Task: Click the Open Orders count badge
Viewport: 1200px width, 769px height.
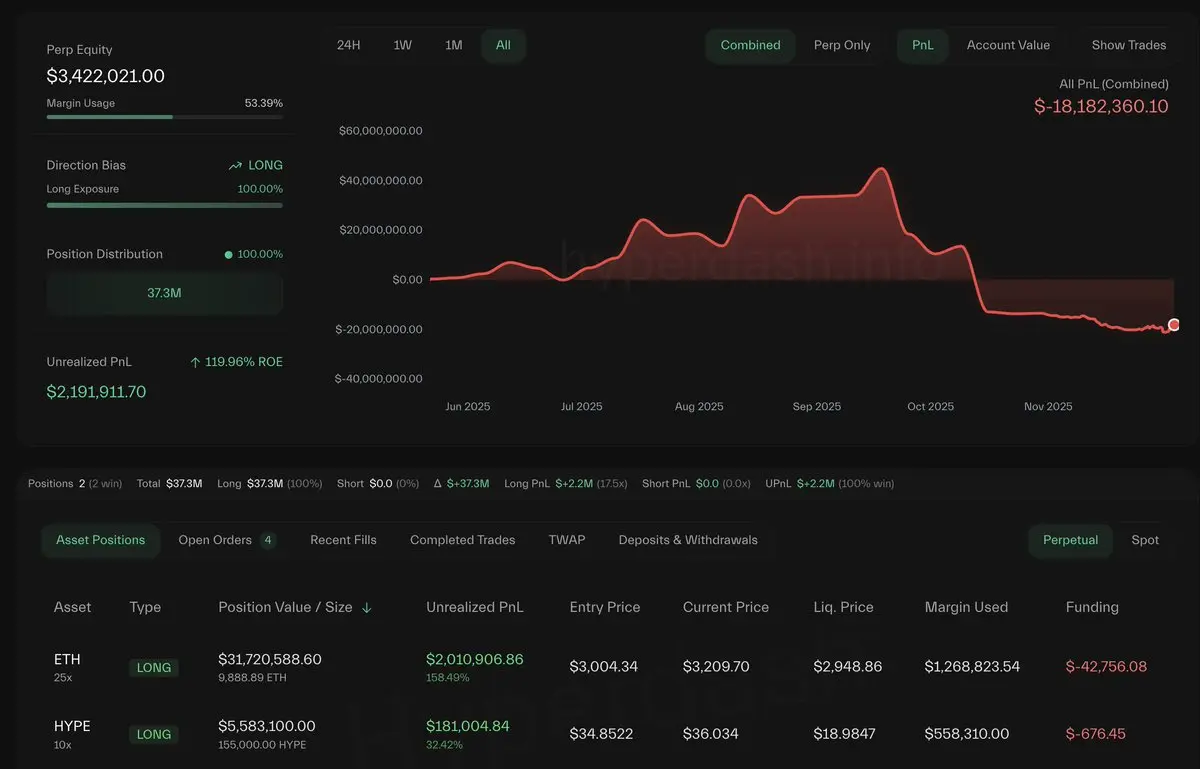Action: (268, 540)
